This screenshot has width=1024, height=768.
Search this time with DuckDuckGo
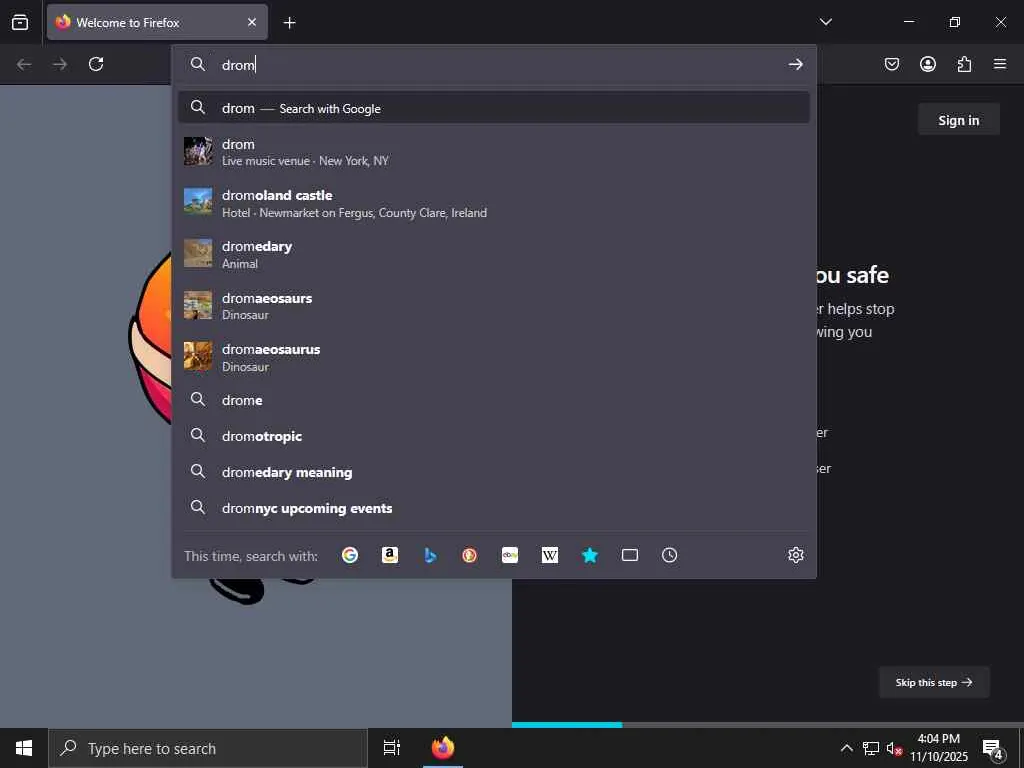pos(470,555)
